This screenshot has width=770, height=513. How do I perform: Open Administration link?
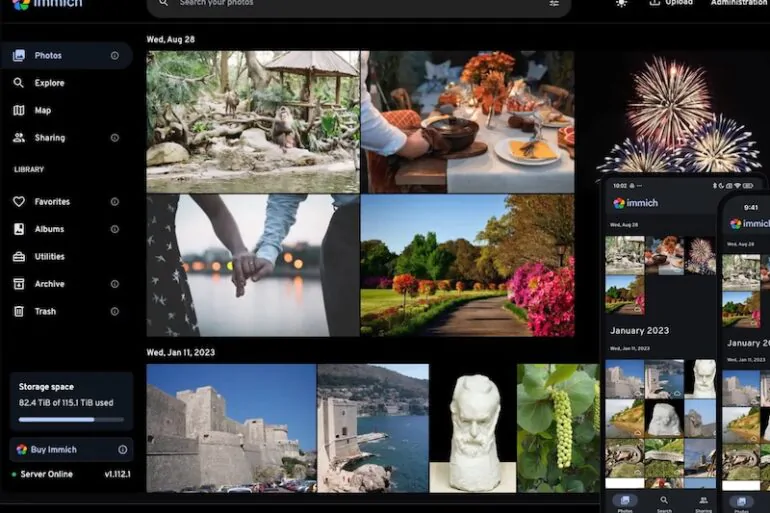[740, 3]
